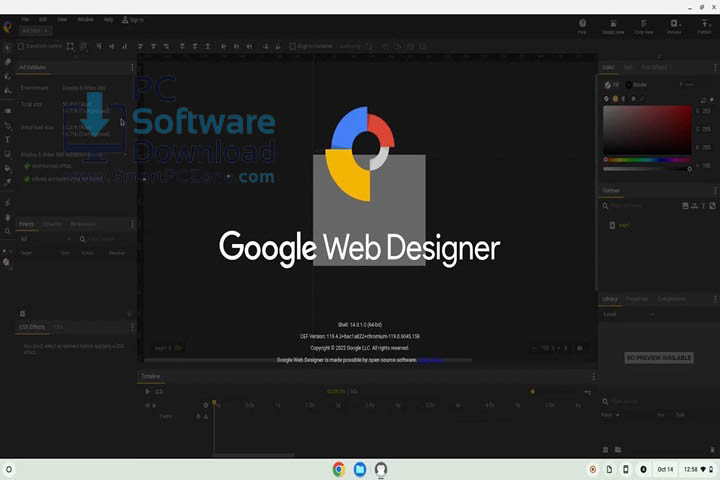Click the Events panel search icon
The width and height of the screenshot is (720, 480).
pos(83,239)
